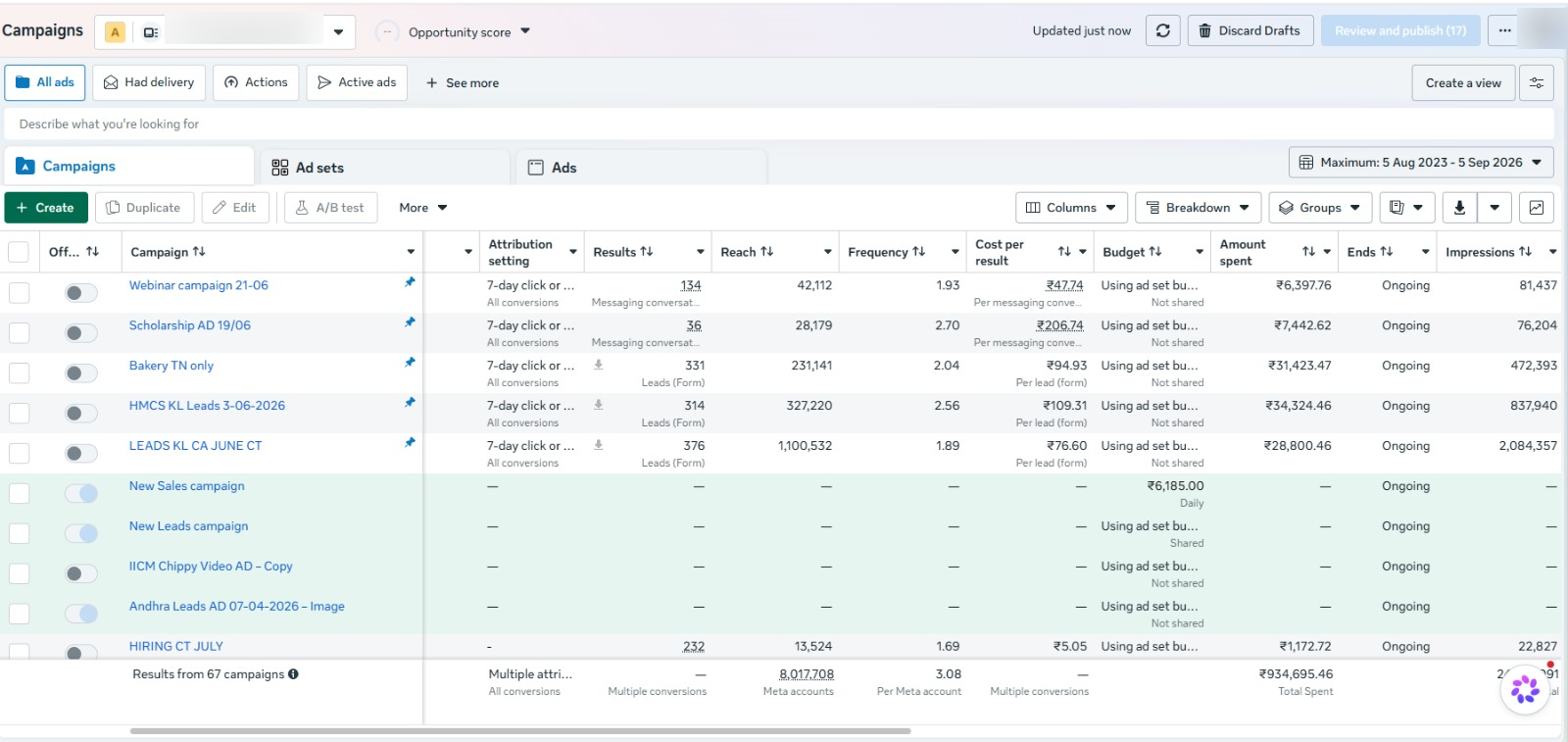Expand the Breakdown dropdown

[x=1199, y=208]
